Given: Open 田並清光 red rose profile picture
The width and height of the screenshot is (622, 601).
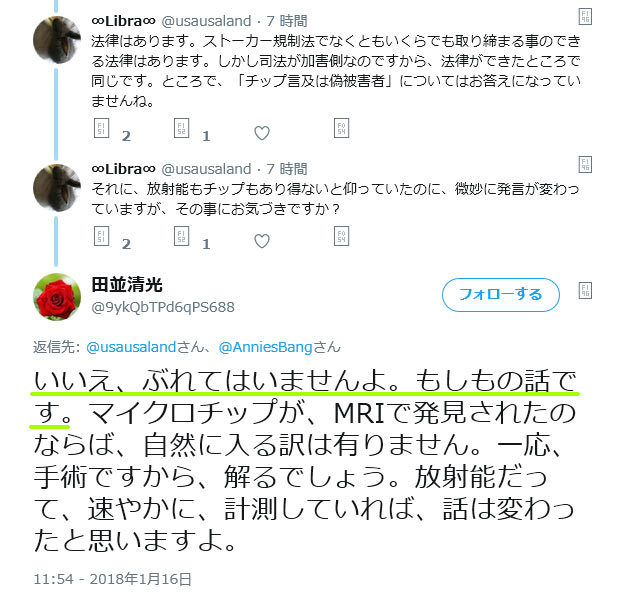Looking at the screenshot, I should (x=57, y=297).
